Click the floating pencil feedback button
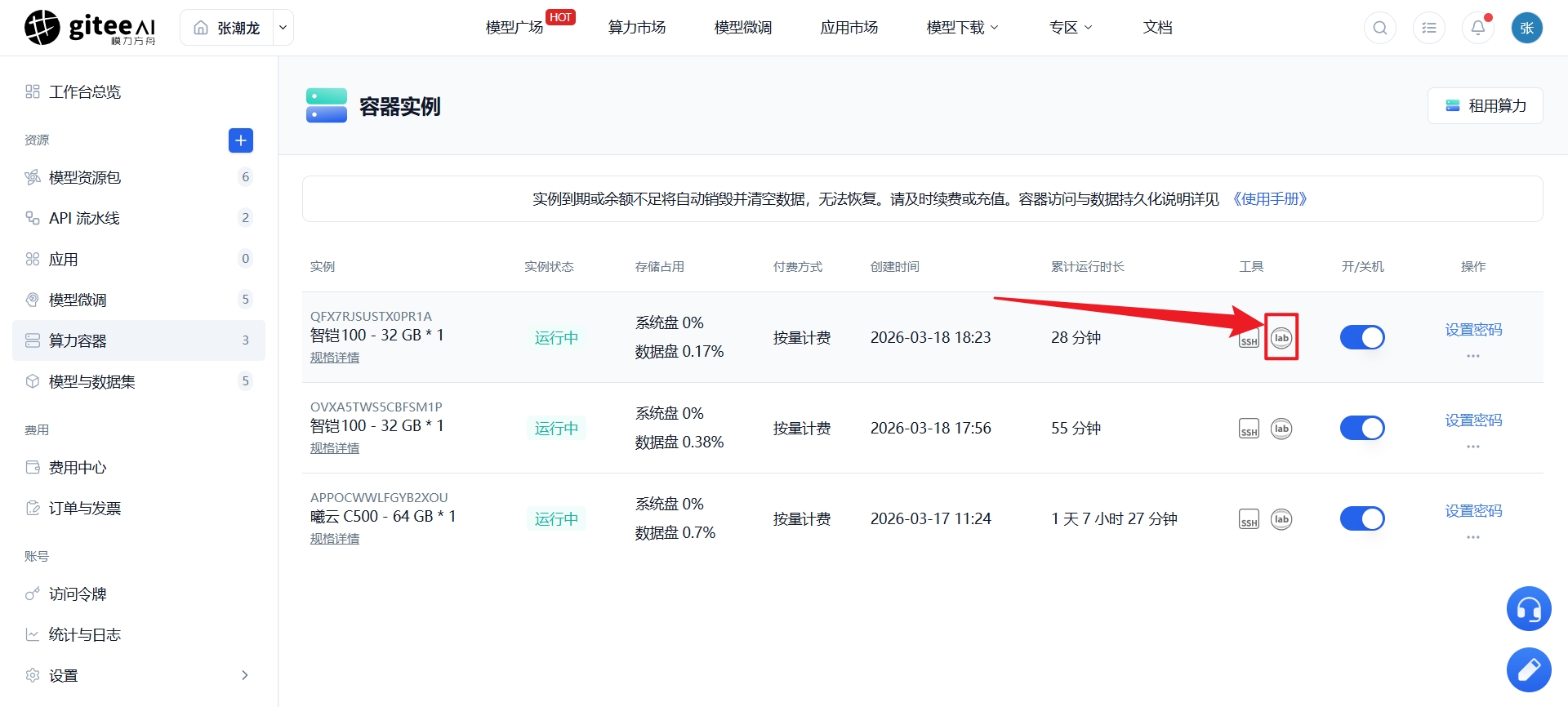The image size is (1568, 707). click(x=1529, y=670)
